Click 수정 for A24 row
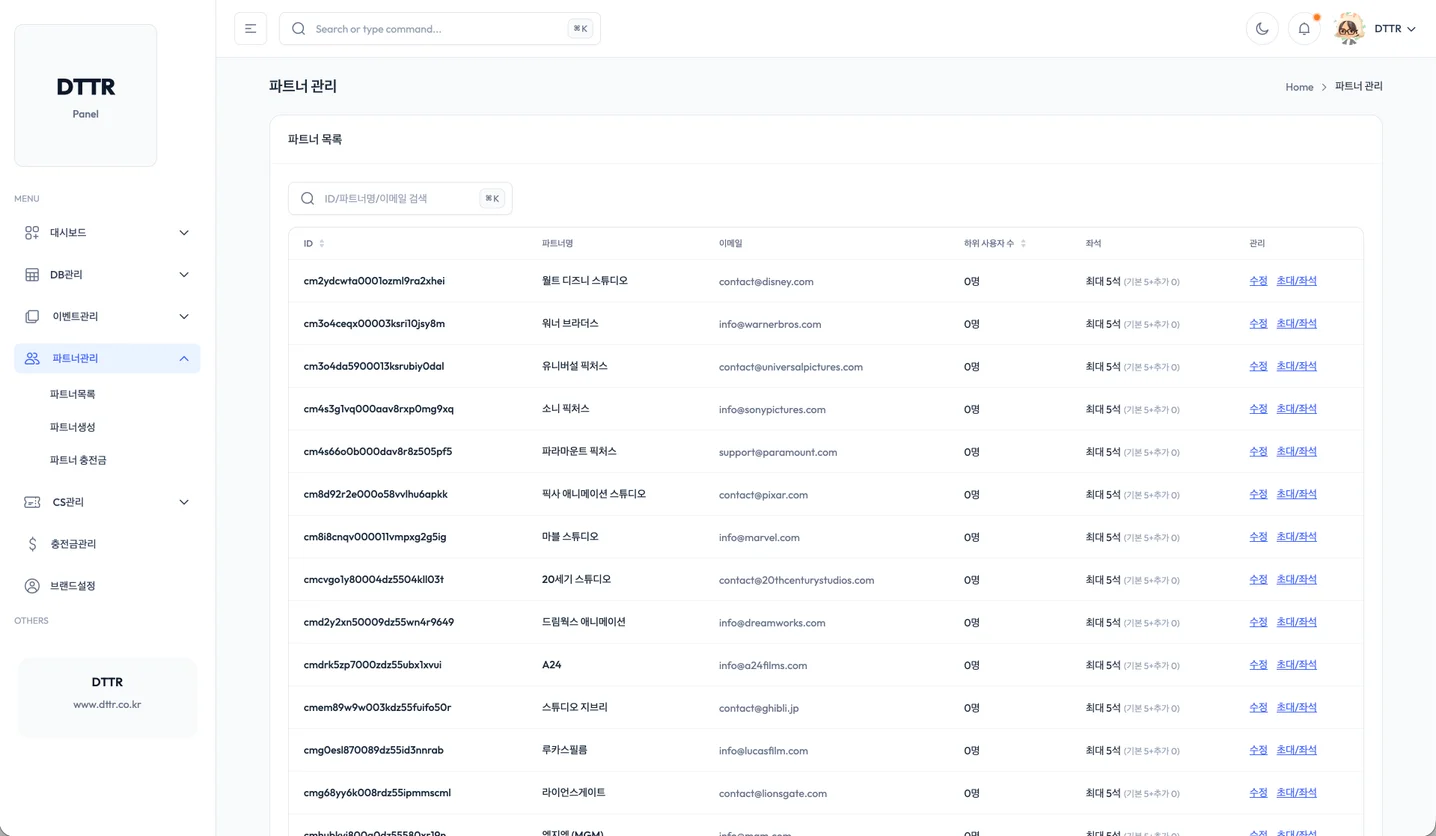1436x836 pixels. coord(1258,665)
